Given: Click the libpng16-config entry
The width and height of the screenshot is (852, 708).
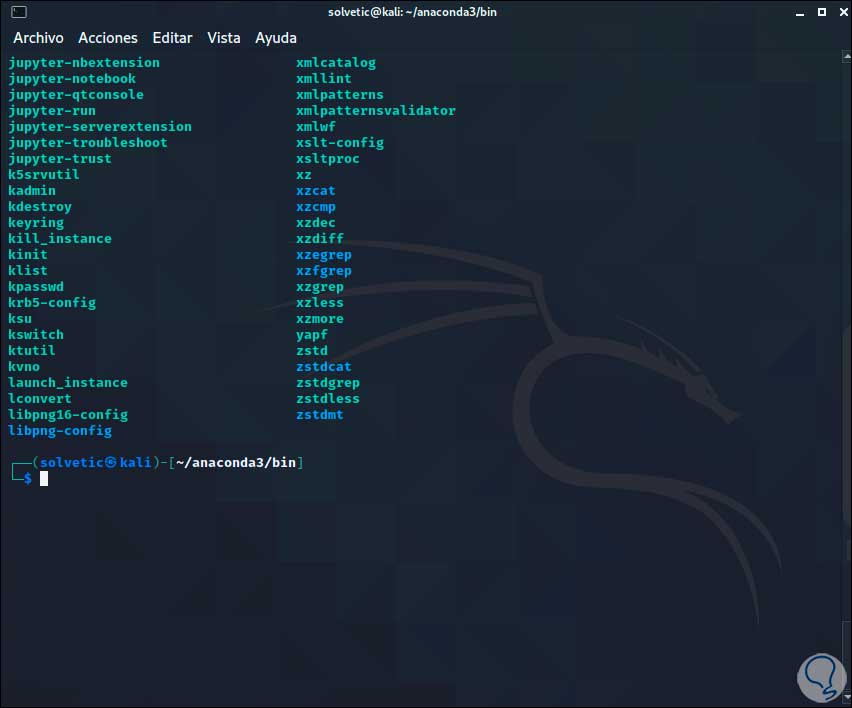Looking at the screenshot, I should click(68, 415).
